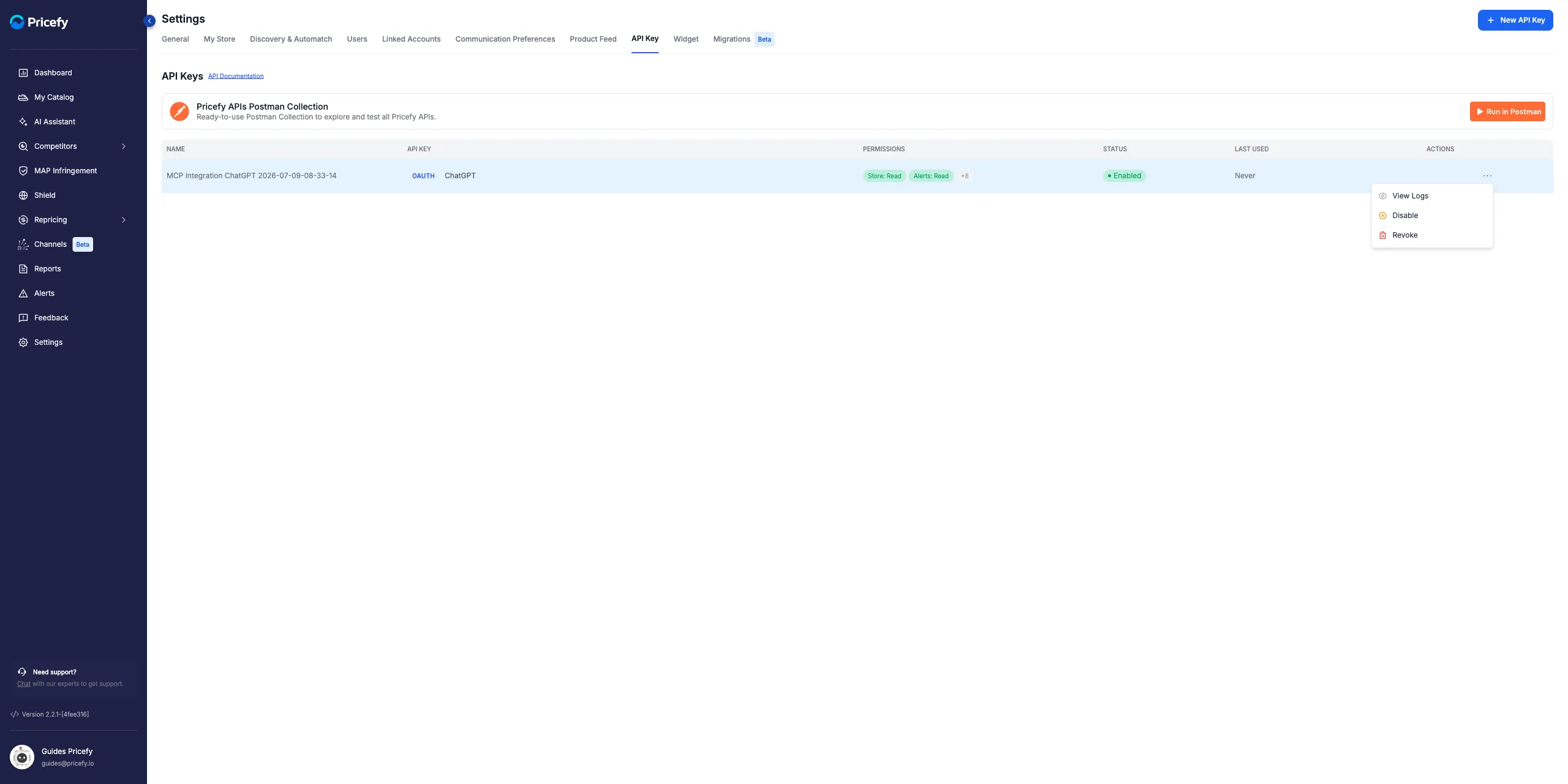The image size is (1568, 784).
Task: Click the MAP Infringement shield-check icon
Action: pyautogui.click(x=23, y=171)
